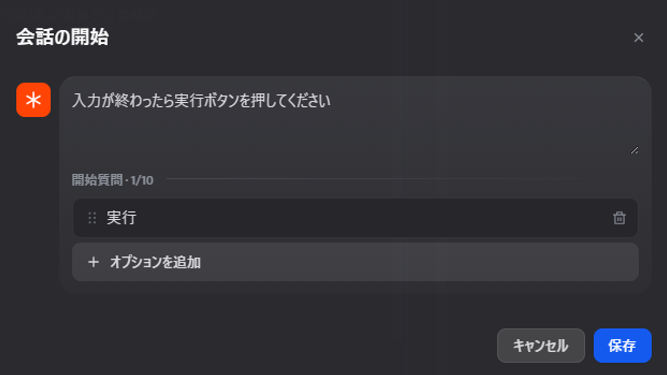Add a new option via オプションを追加
Screen dimensions: 667x375
tap(355, 262)
